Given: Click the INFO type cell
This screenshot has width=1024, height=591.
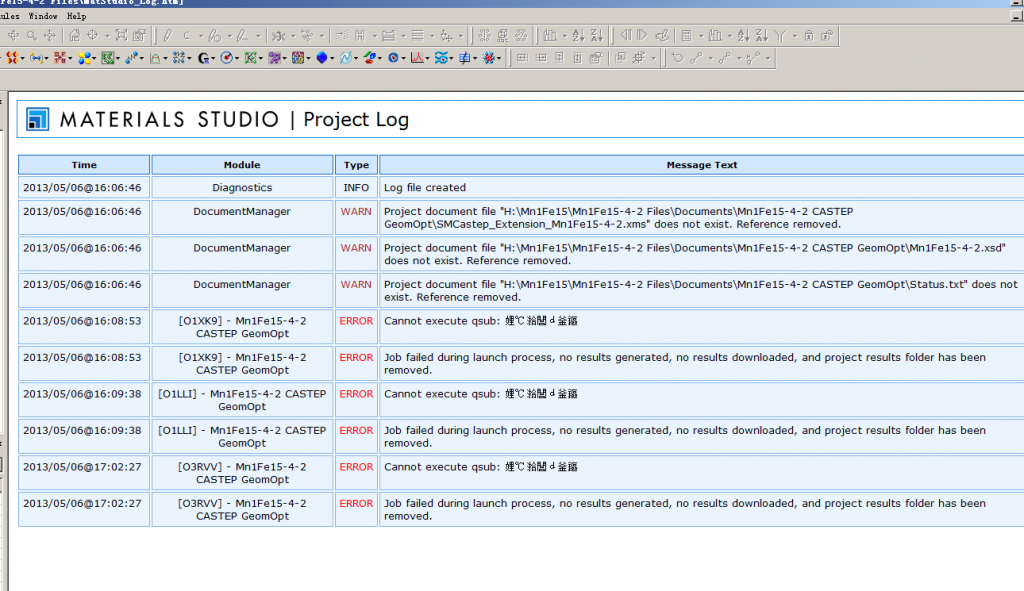Looking at the screenshot, I should (357, 187).
